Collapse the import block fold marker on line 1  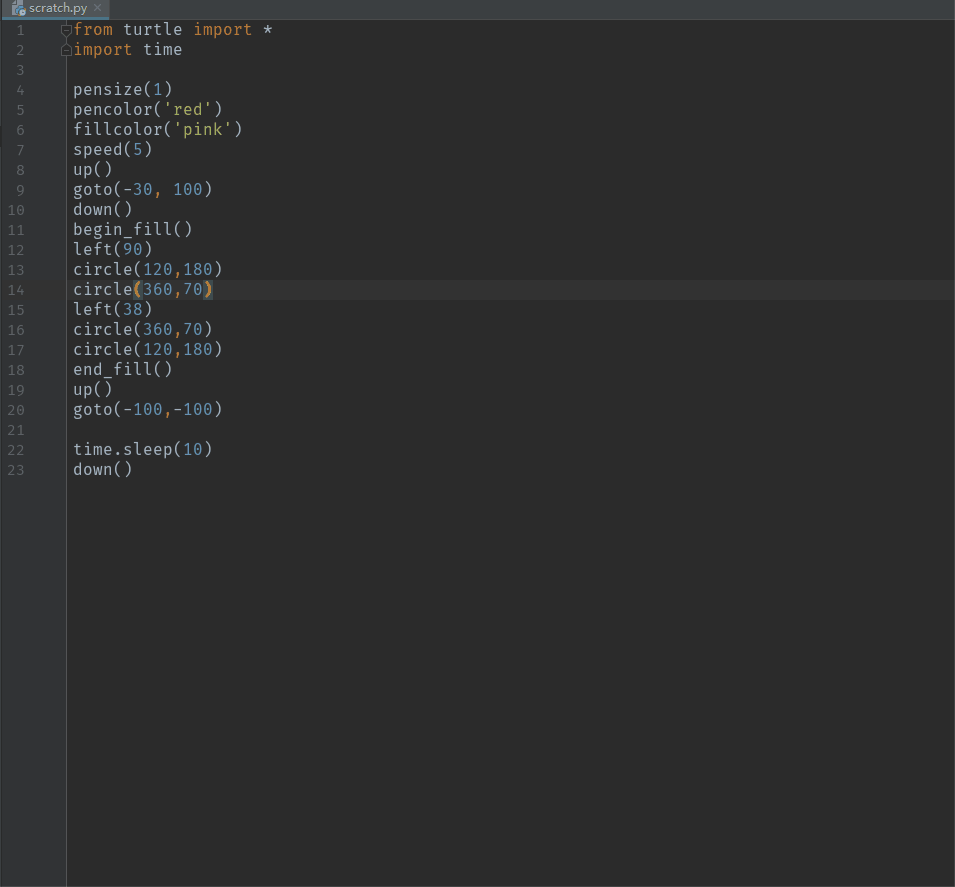coord(66,30)
